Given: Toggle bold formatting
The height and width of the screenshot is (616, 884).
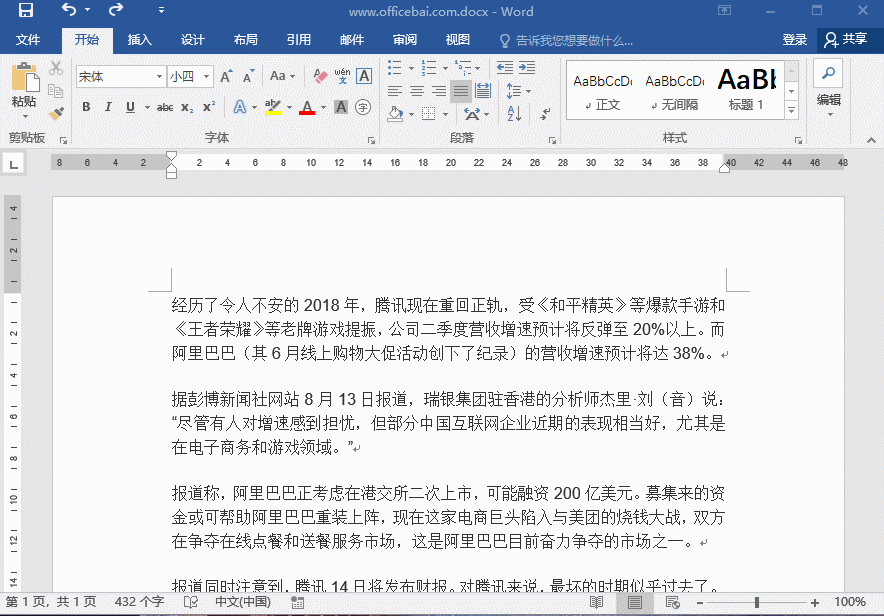Looking at the screenshot, I should (86, 107).
